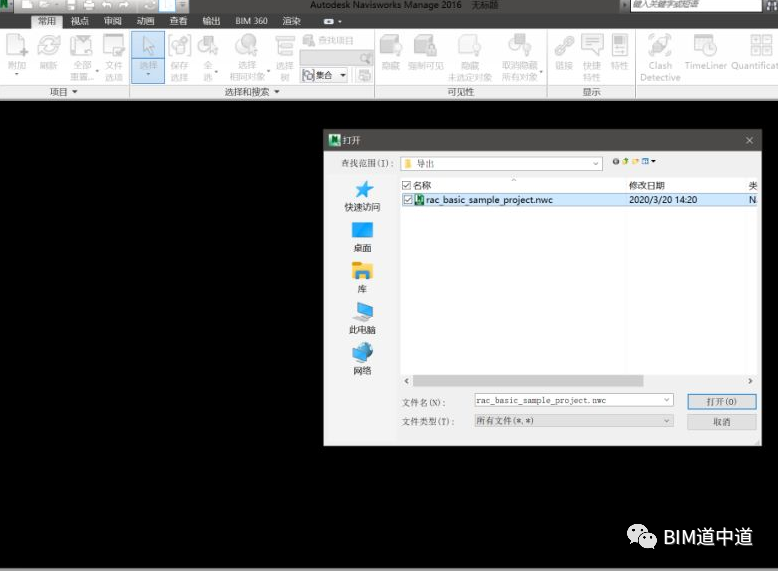Switch to the 输出 ribbon tab
The image size is (778, 571).
click(x=211, y=21)
